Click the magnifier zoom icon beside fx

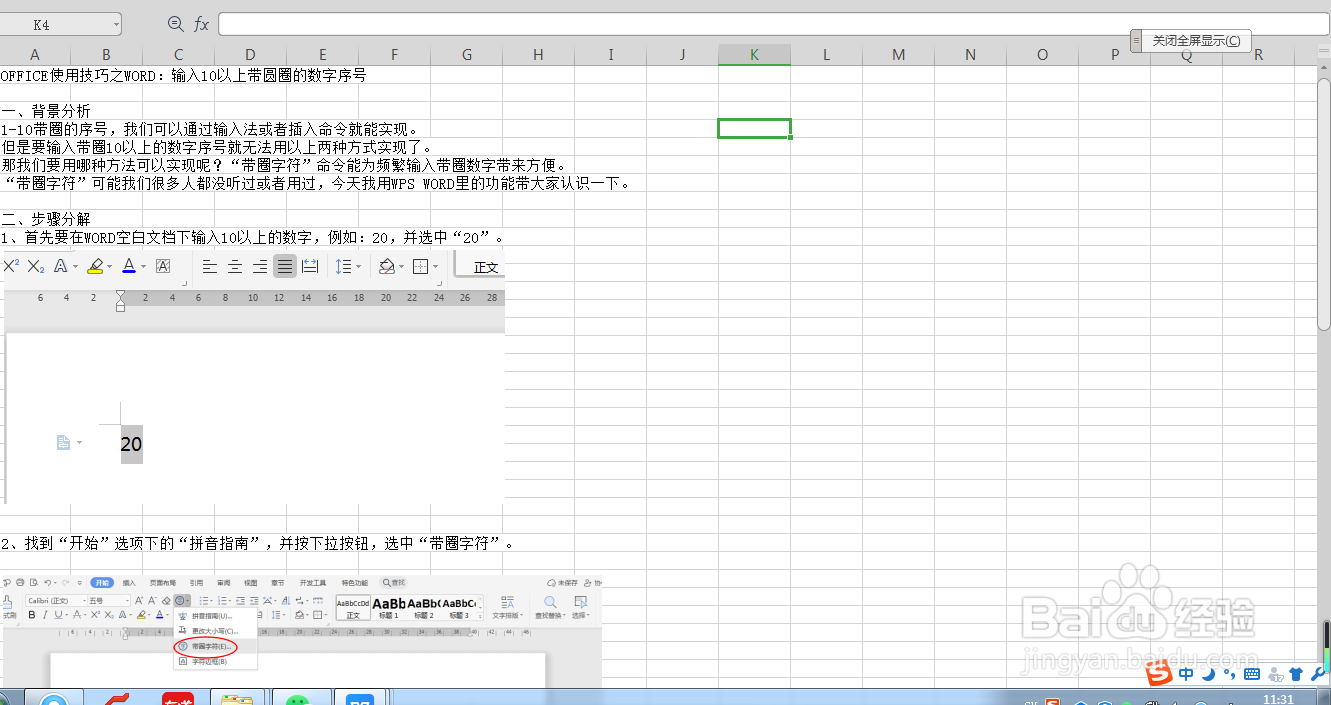click(x=175, y=24)
